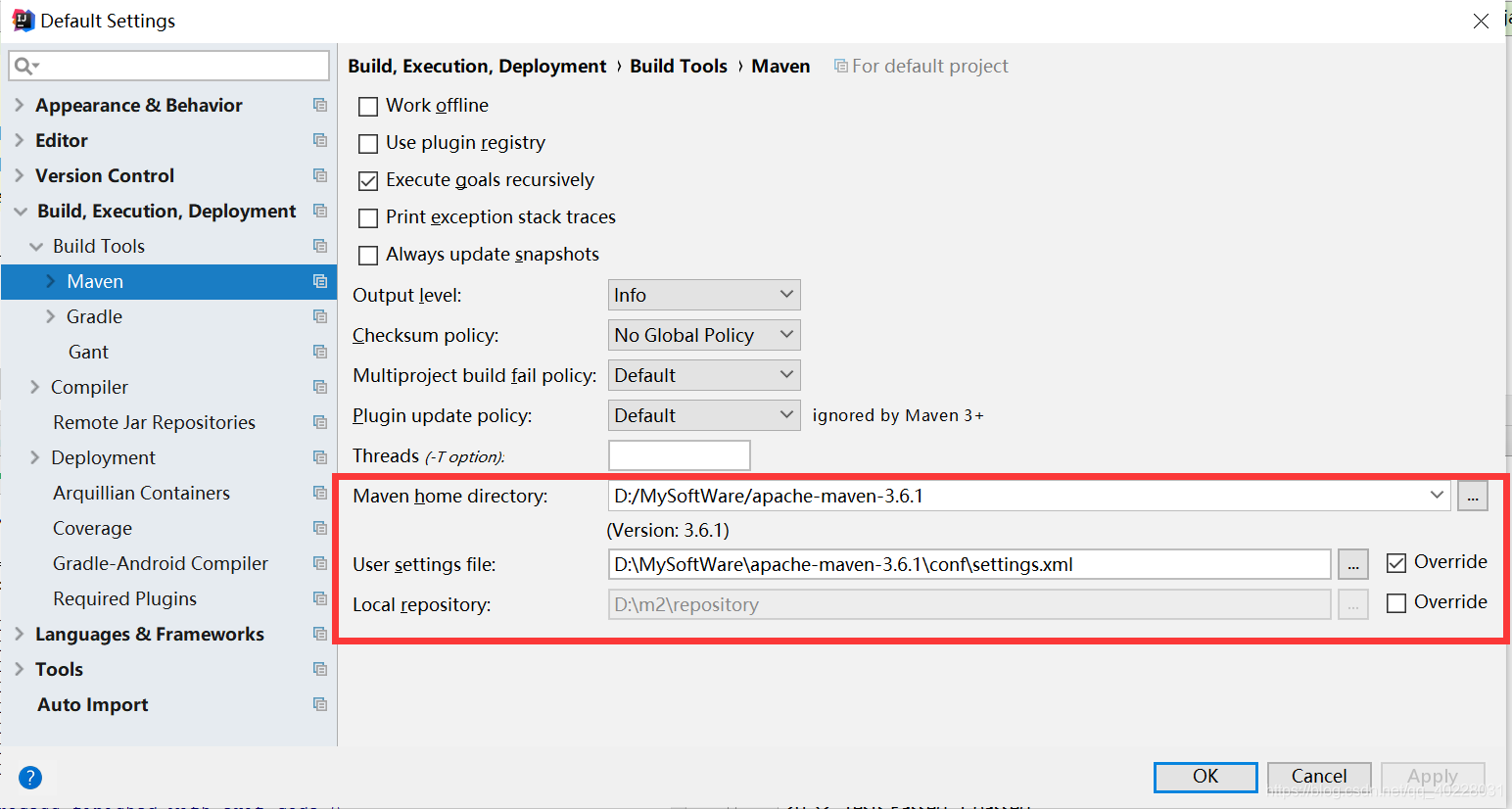
Task: Click the OK button
Action: [1205, 777]
